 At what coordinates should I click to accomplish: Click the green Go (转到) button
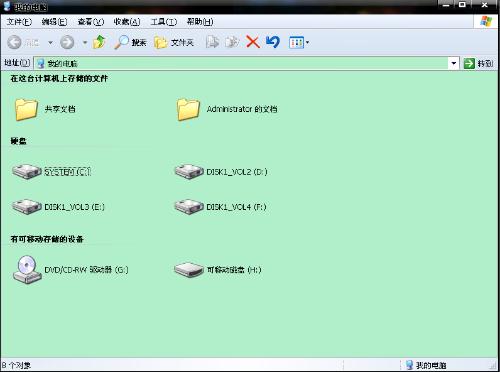tap(478, 63)
